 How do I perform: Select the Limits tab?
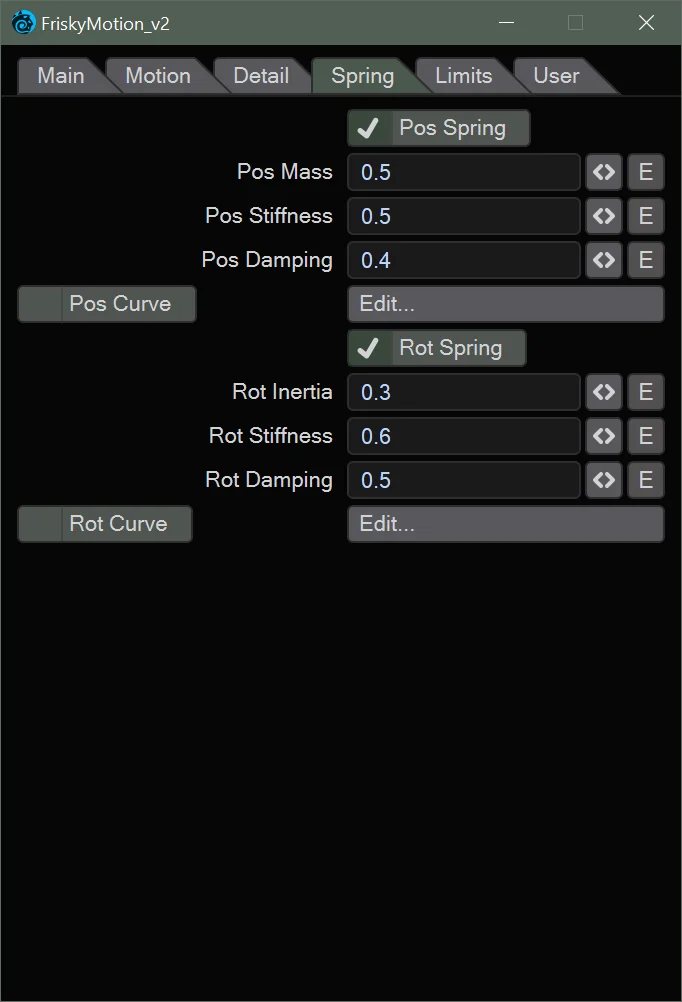point(462,75)
